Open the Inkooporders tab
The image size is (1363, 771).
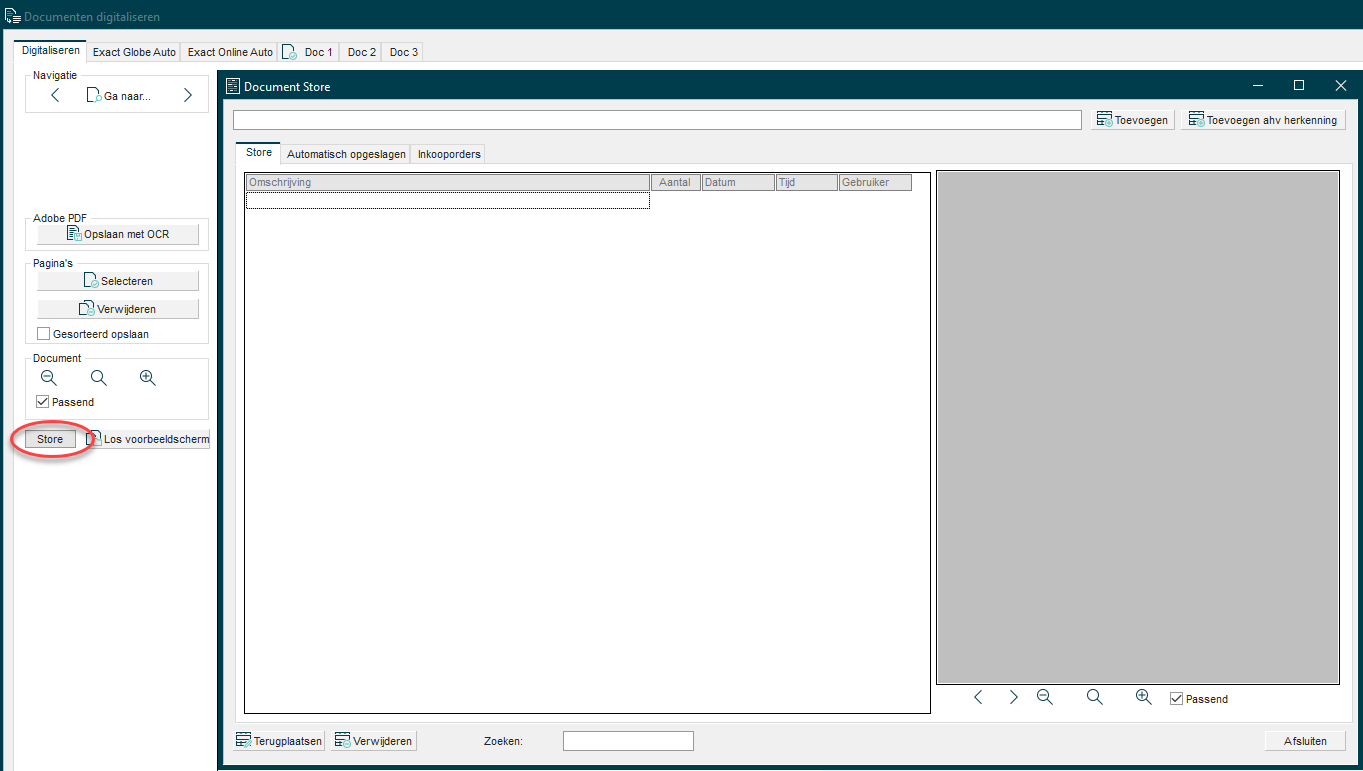click(x=449, y=154)
